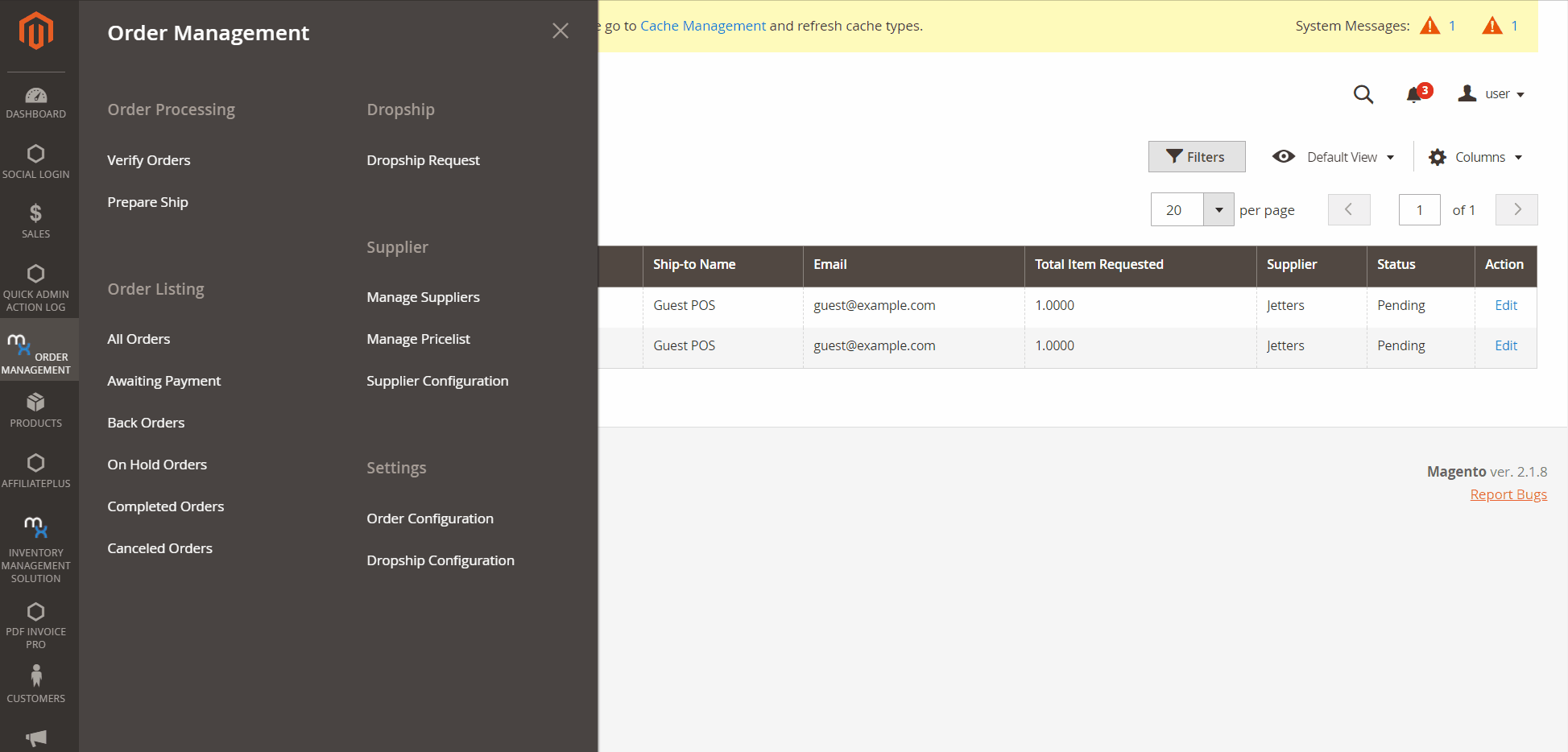Expand per page count dropdown arrow
Image resolution: width=1568 pixels, height=752 pixels.
pos(1219,210)
